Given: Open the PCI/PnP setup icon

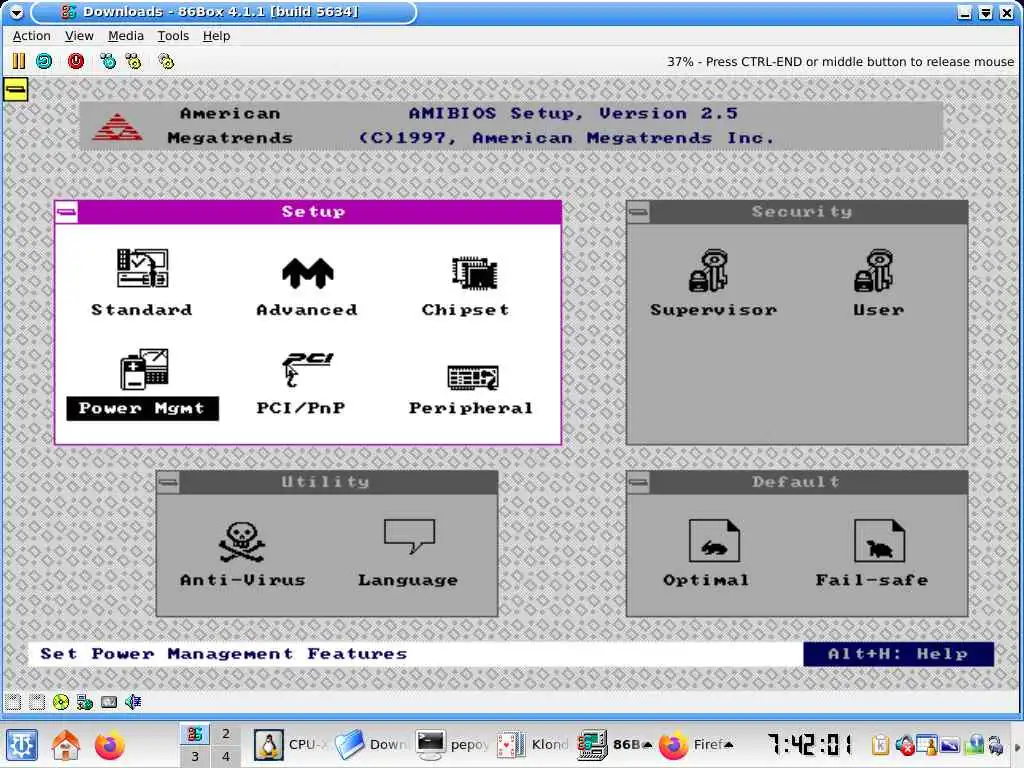Looking at the screenshot, I should 307,369.
